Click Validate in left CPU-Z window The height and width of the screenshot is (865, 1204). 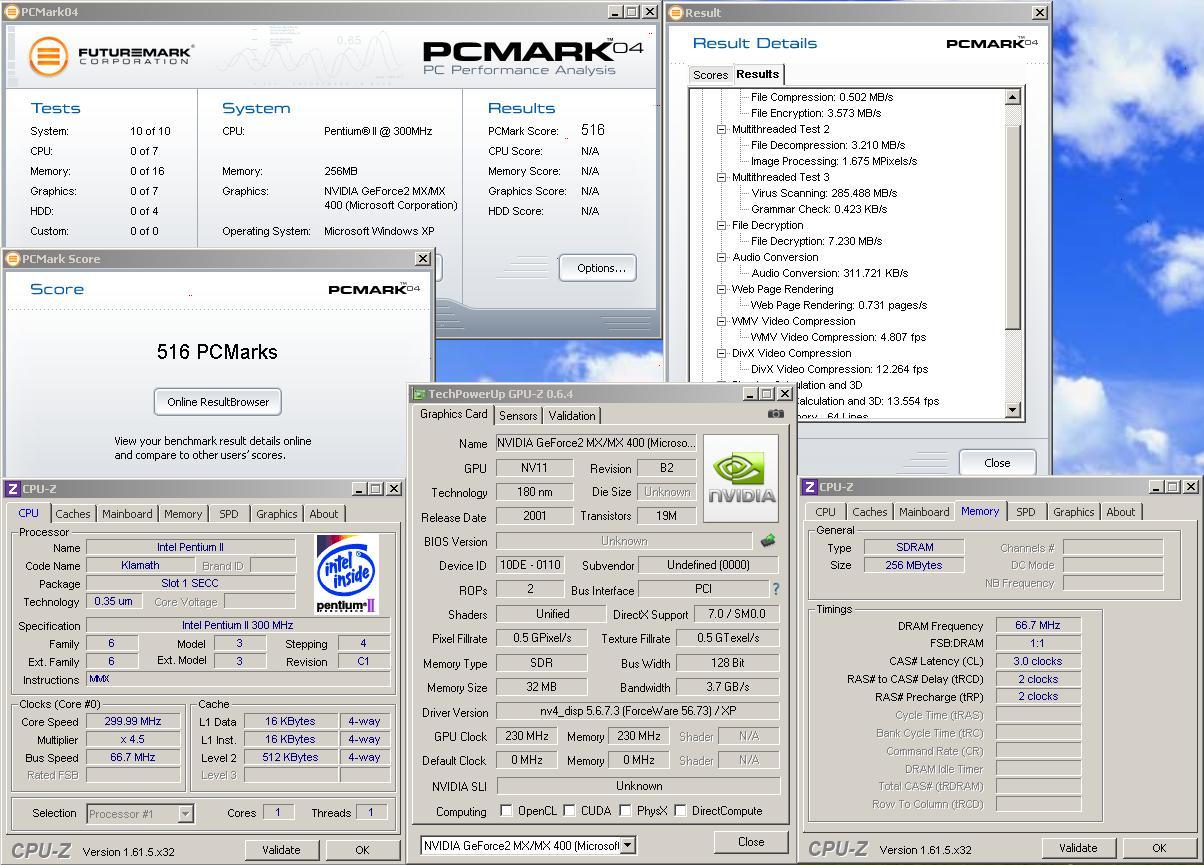tap(281, 850)
